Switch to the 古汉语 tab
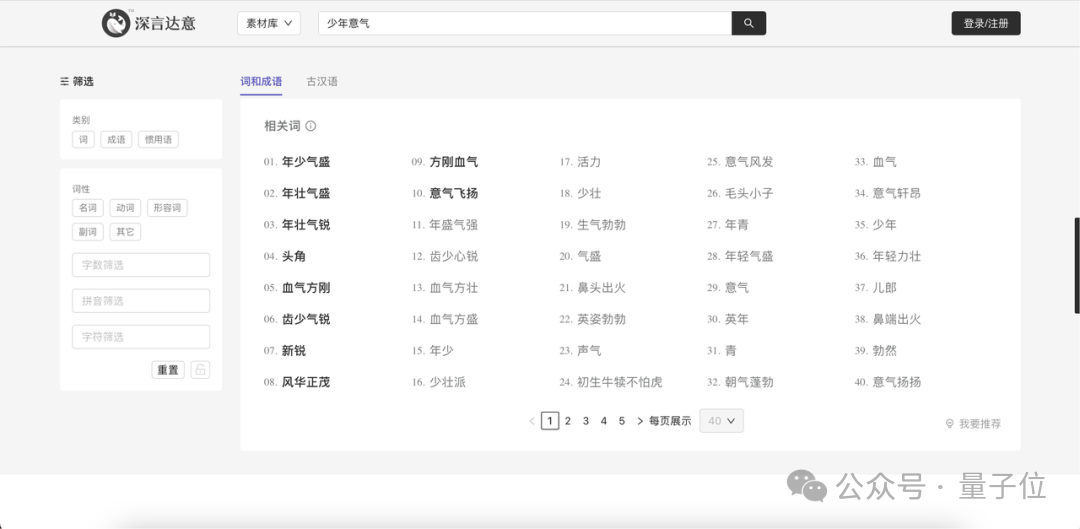The height and width of the screenshot is (529, 1080). [322, 81]
